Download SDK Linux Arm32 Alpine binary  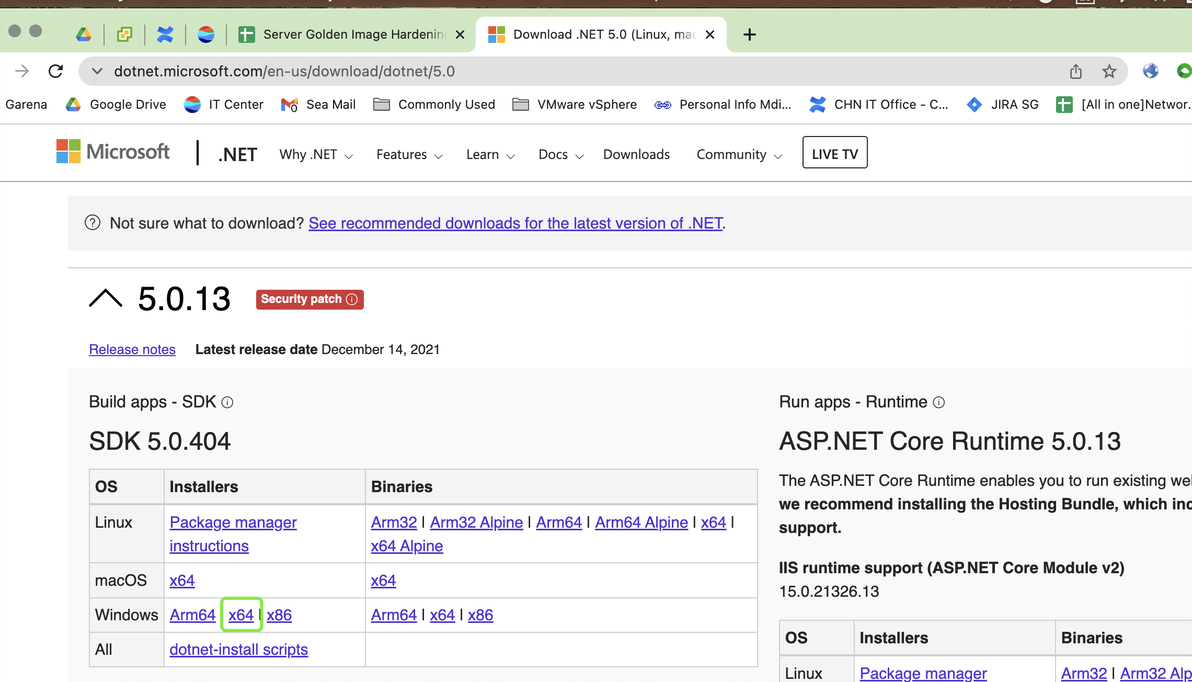(477, 522)
